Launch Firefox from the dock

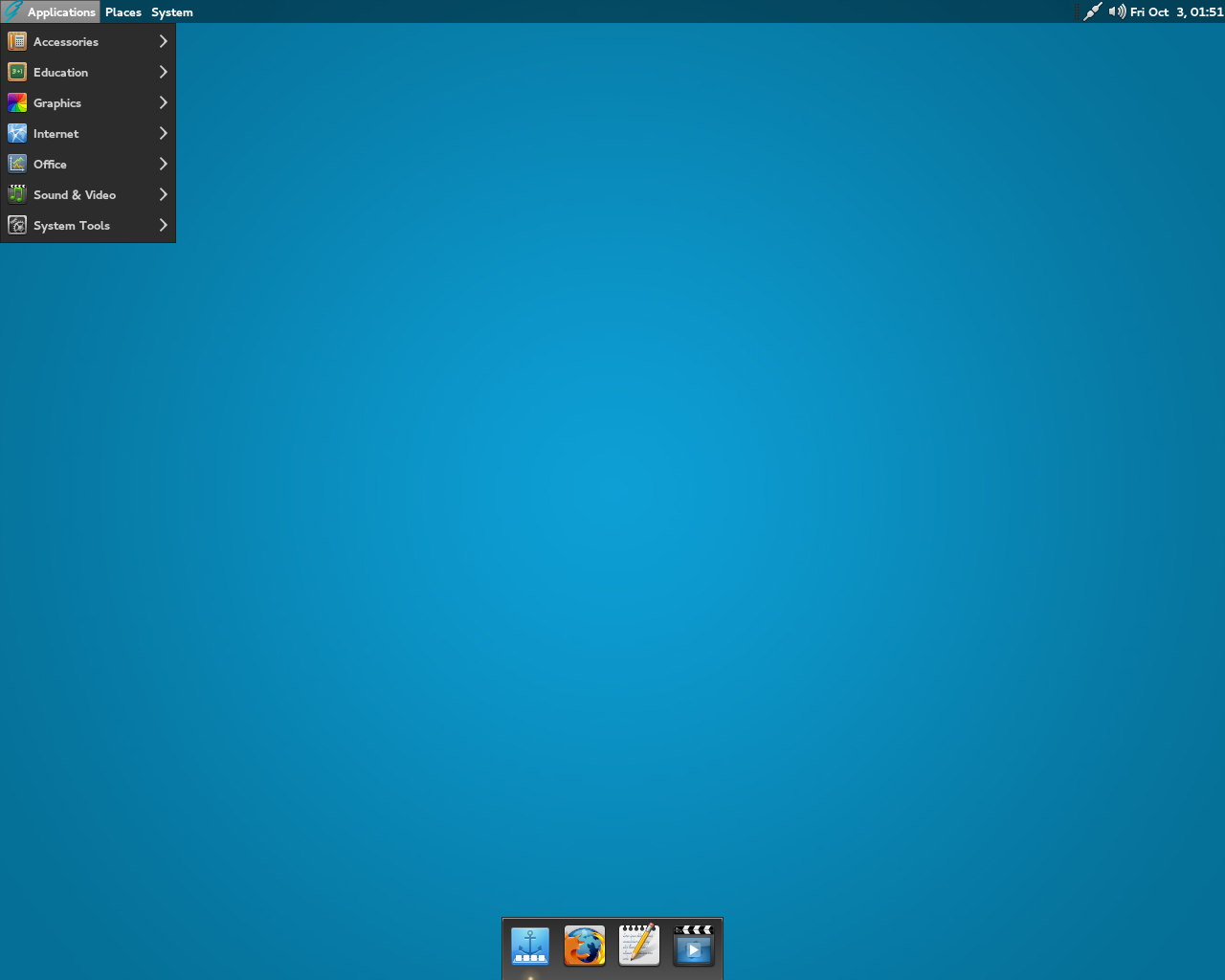point(585,946)
